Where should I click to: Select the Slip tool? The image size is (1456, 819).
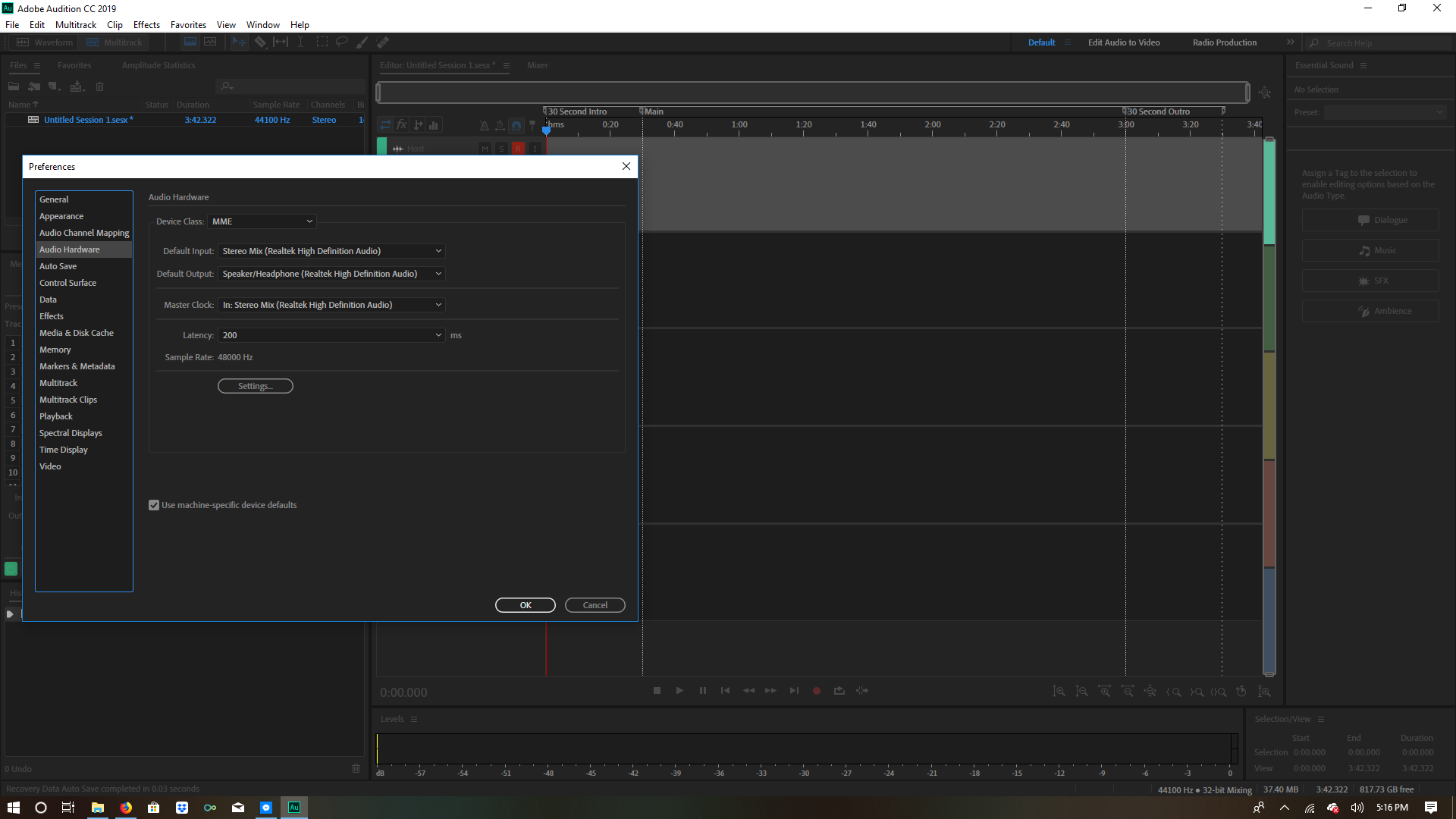tap(281, 42)
